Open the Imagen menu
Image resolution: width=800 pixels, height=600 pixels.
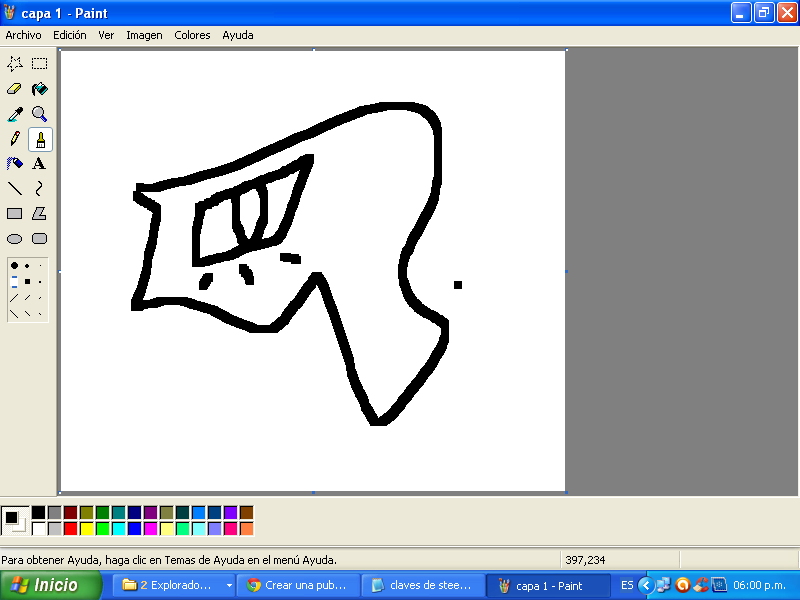coord(144,35)
